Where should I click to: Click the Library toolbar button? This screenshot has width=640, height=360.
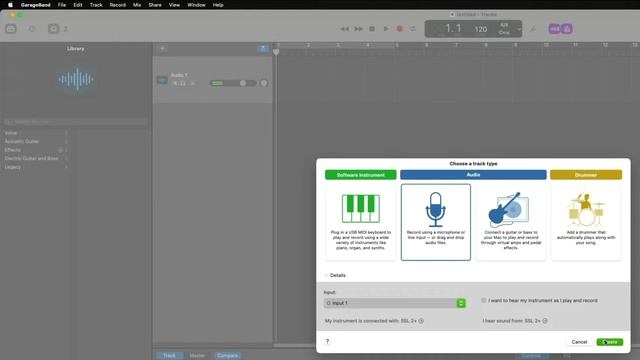tap(11, 29)
